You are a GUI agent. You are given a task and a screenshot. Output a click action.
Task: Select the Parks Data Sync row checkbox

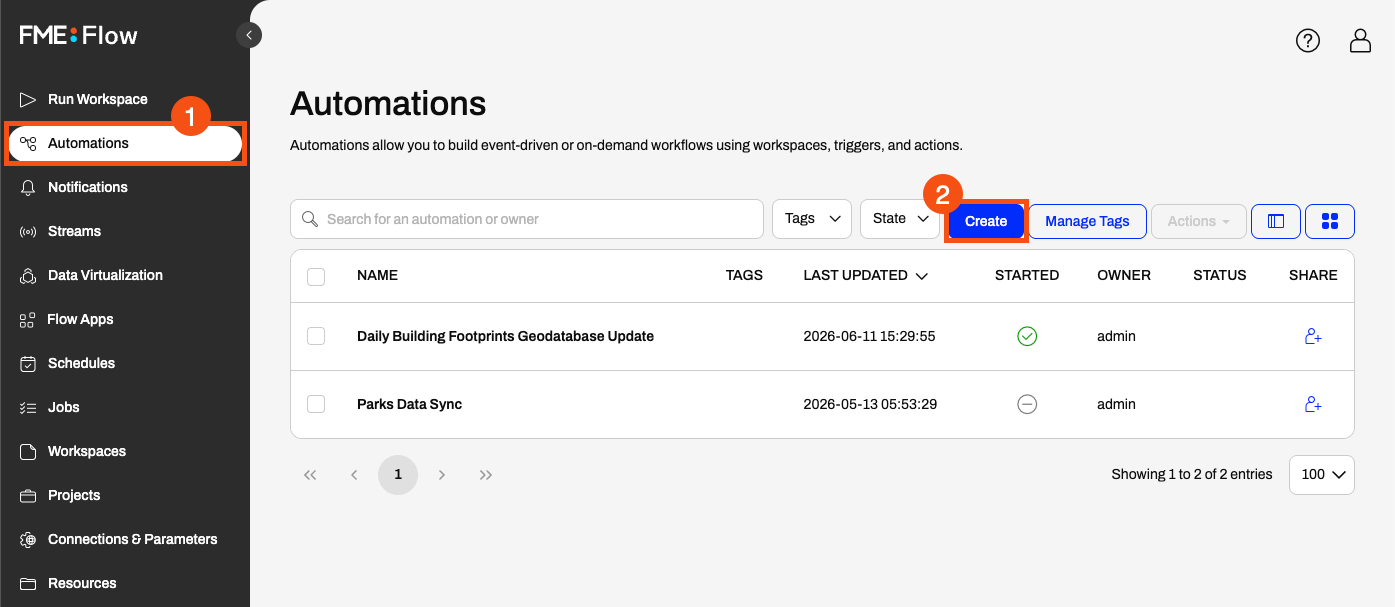coord(316,404)
